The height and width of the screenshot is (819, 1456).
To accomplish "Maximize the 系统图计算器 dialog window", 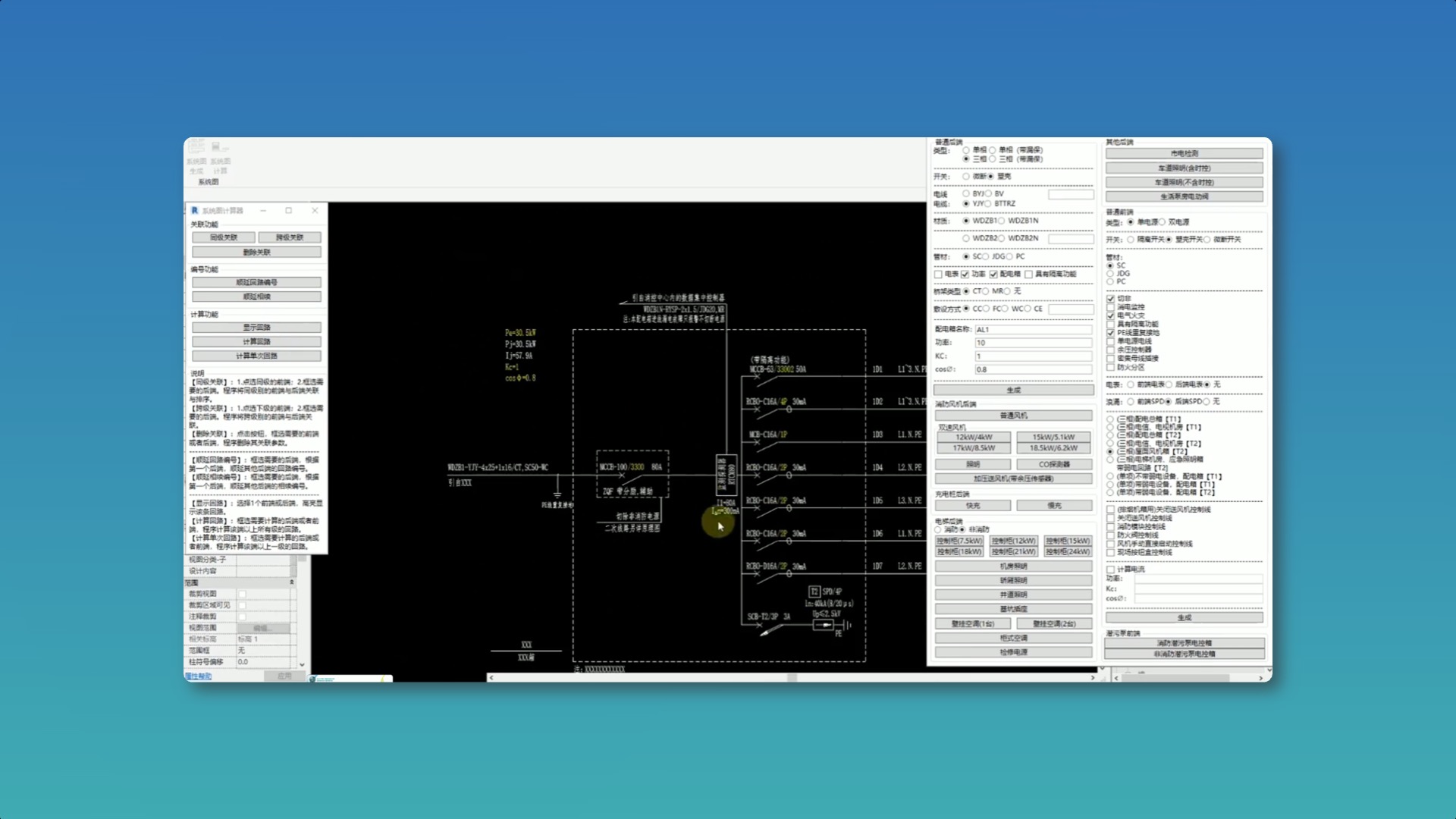I will [x=288, y=211].
